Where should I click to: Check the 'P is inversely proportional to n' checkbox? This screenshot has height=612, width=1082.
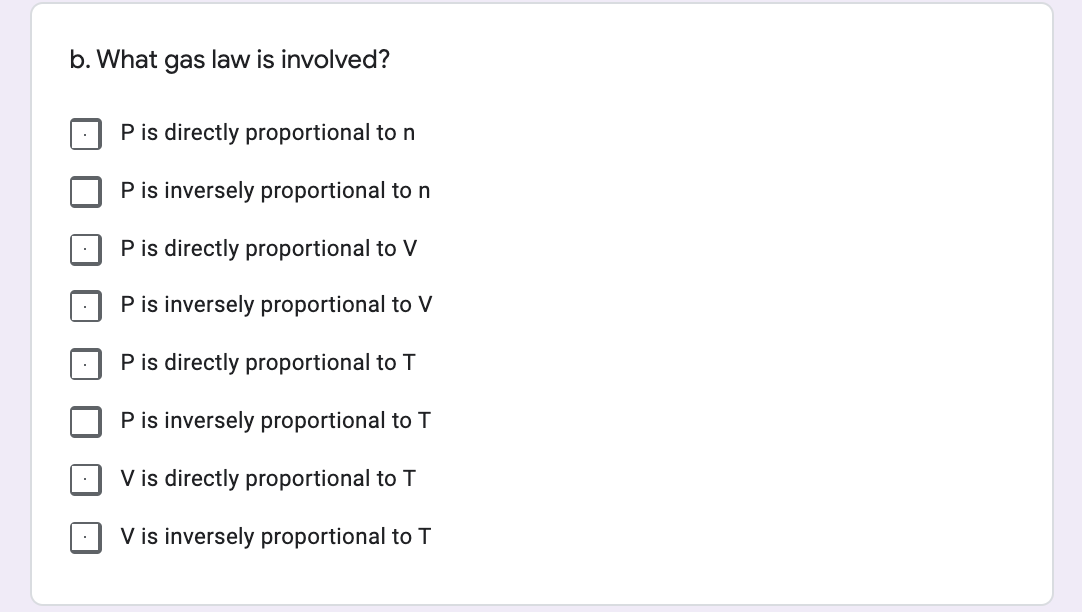(x=86, y=191)
